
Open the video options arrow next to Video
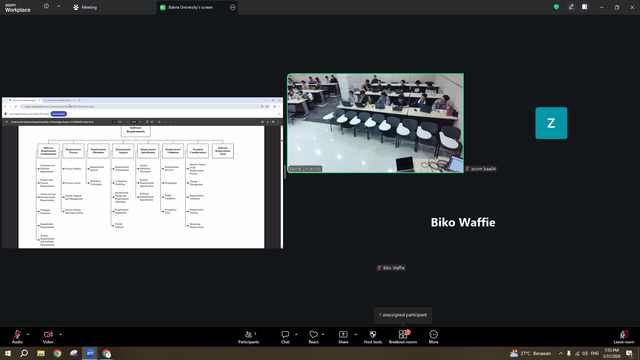click(60, 334)
